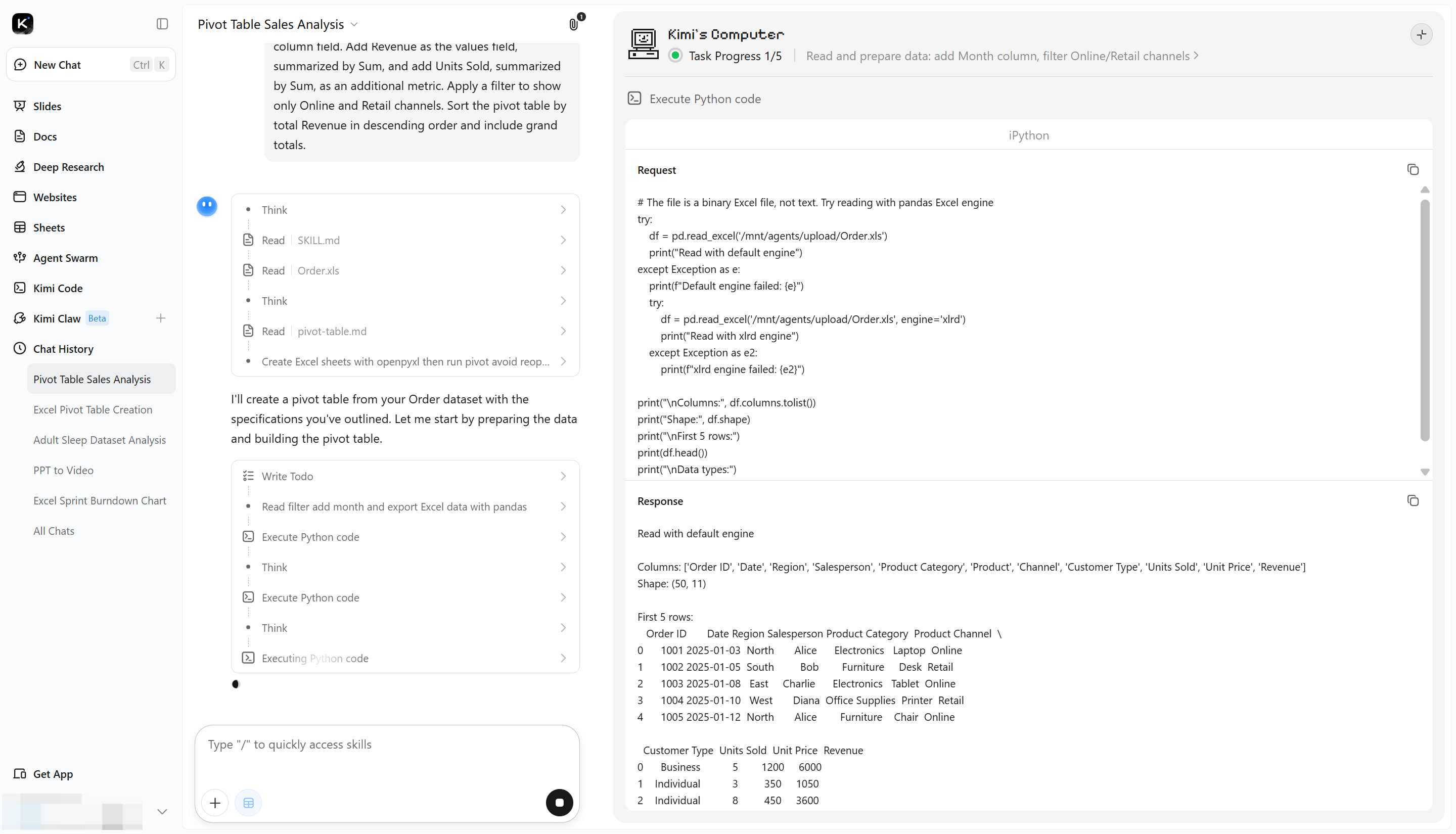Expand the Write Todo step
Image resolution: width=1456 pixels, height=834 pixels.
(x=405, y=476)
